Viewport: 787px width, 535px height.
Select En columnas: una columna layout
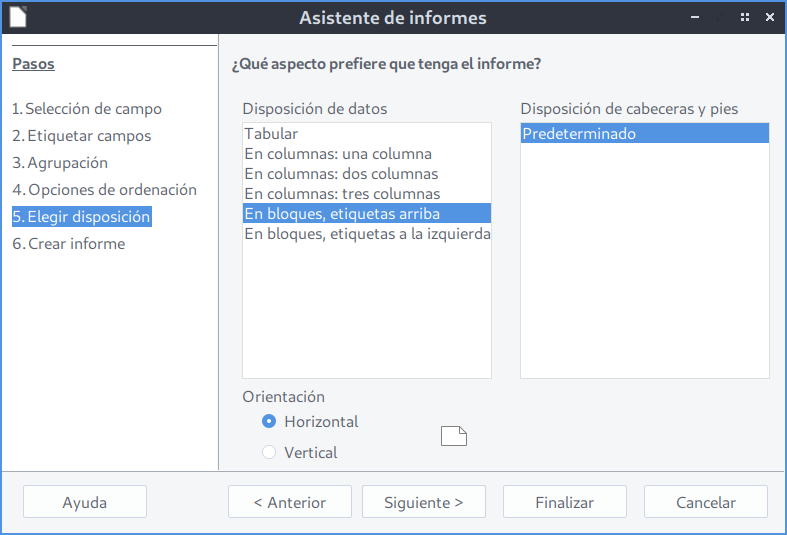pyautogui.click(x=338, y=154)
